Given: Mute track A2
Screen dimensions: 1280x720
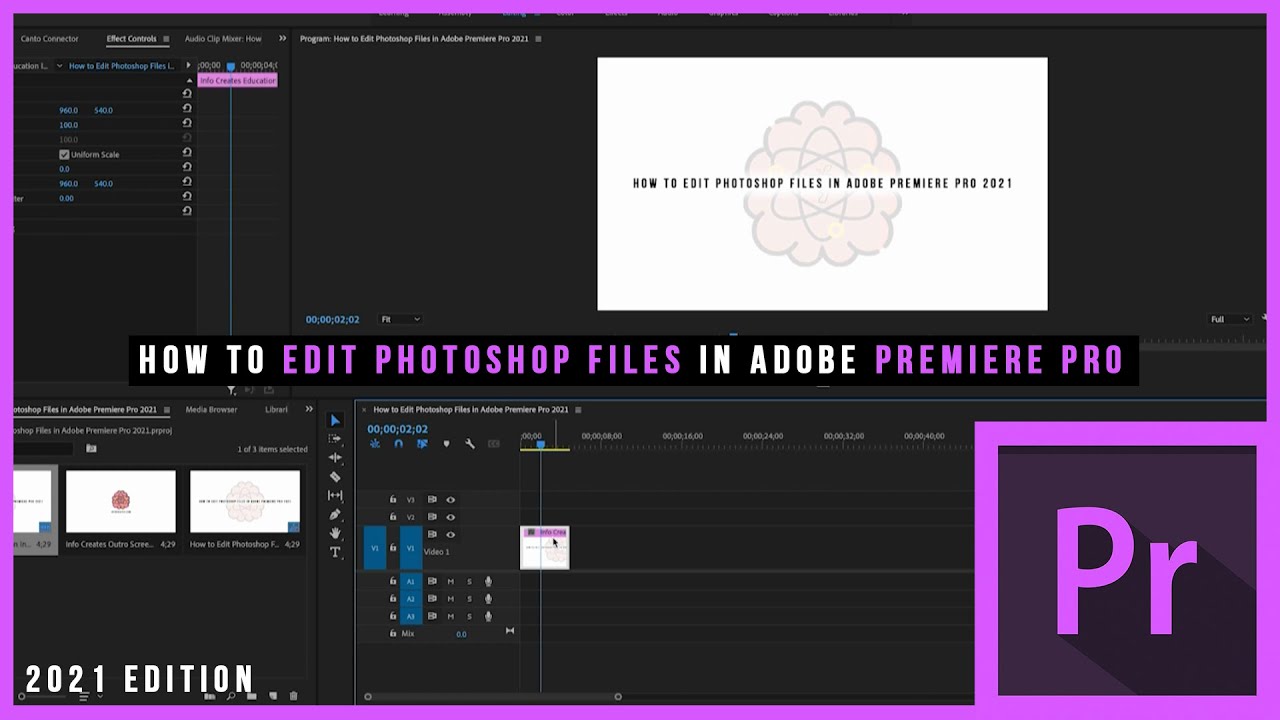Looking at the screenshot, I should click(x=450, y=598).
